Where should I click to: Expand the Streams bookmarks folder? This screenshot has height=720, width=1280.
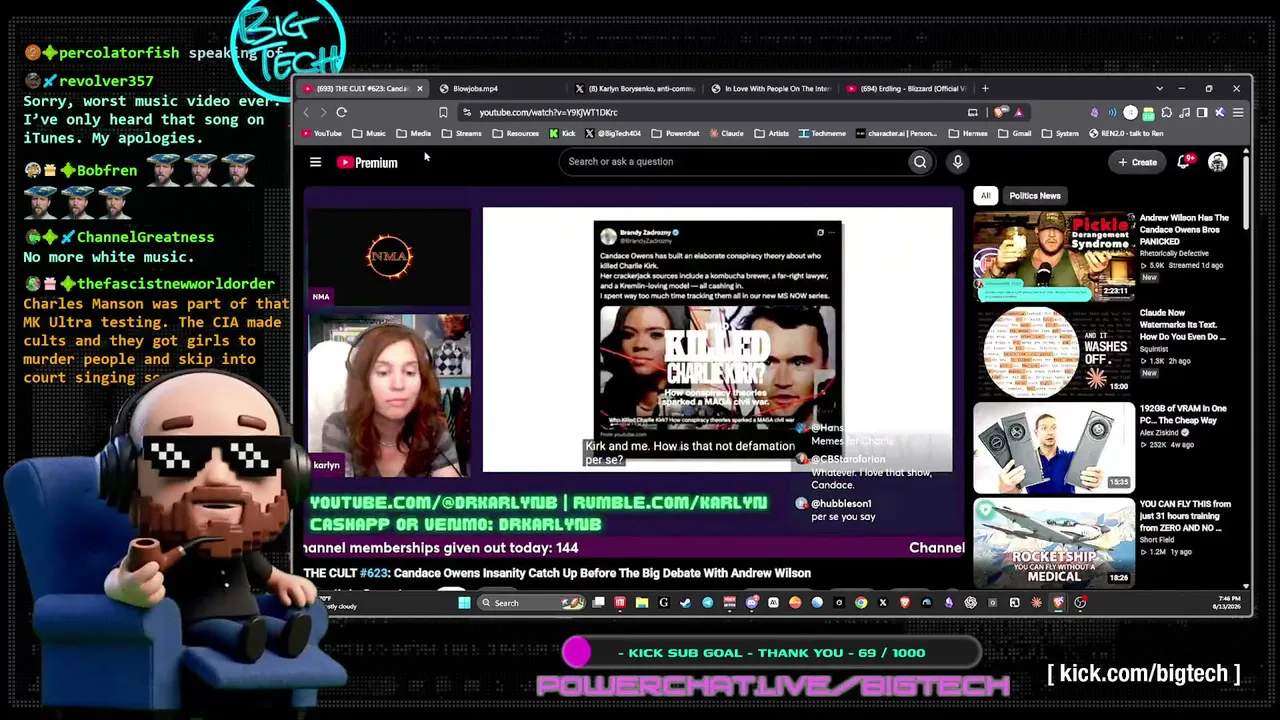click(462, 134)
